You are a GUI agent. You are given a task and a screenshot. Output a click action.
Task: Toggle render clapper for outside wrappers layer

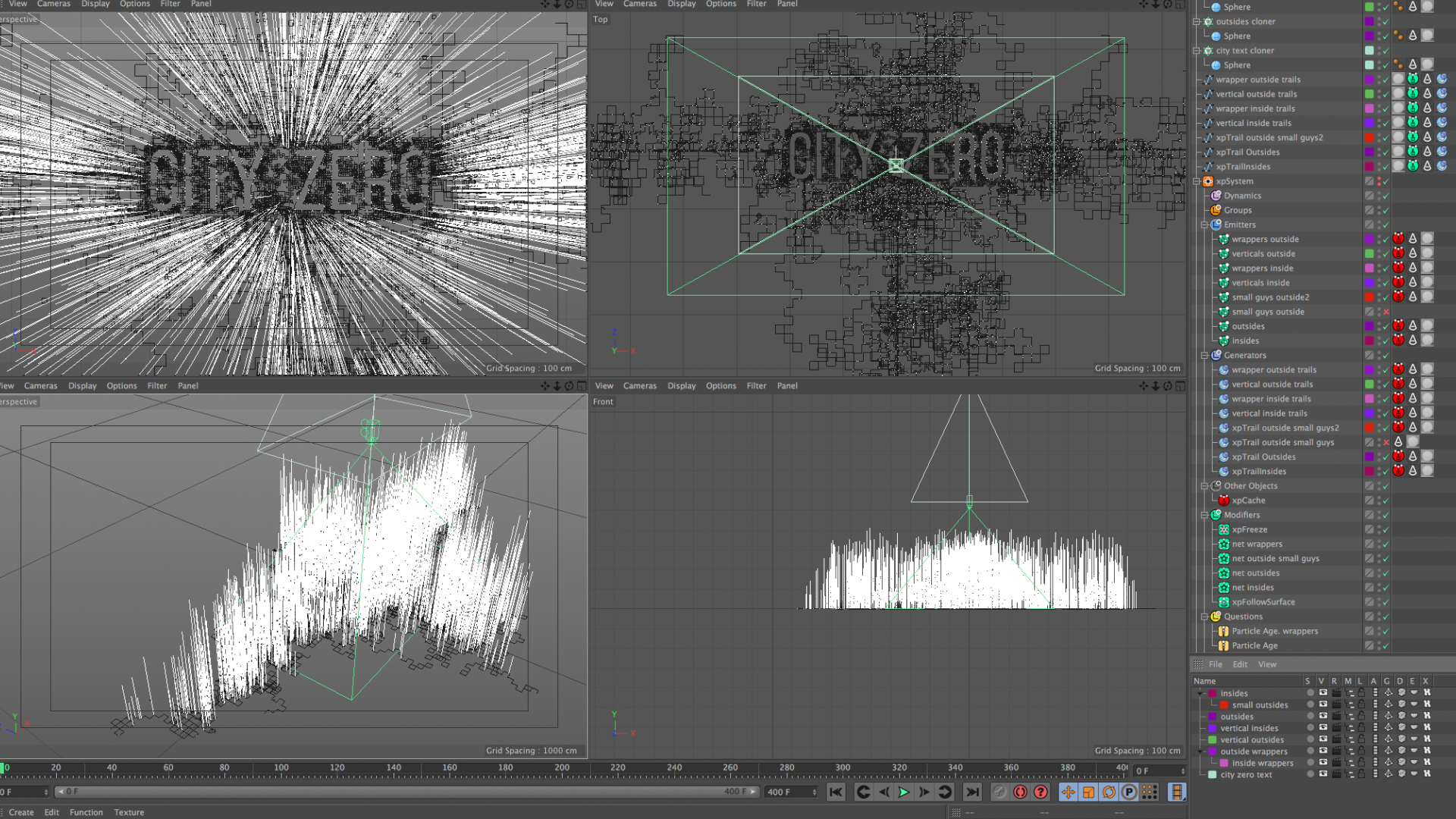(1336, 752)
